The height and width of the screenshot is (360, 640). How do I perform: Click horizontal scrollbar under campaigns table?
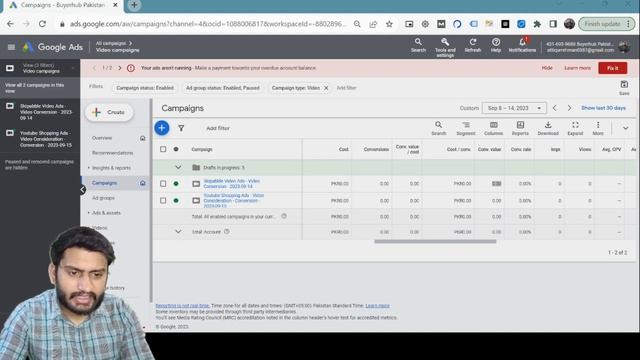tap(435, 241)
